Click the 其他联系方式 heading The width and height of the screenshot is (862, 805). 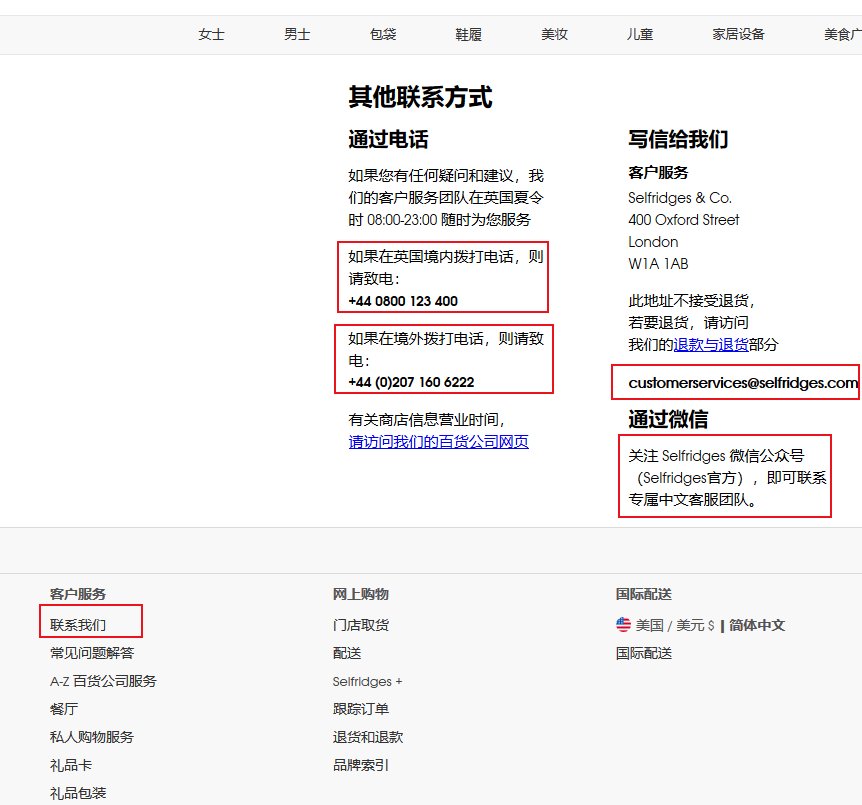(420, 97)
